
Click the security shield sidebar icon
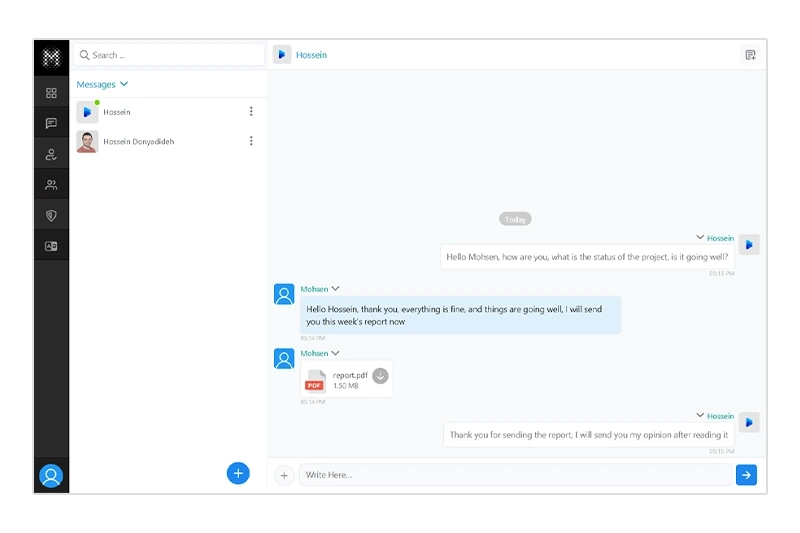tap(51, 215)
